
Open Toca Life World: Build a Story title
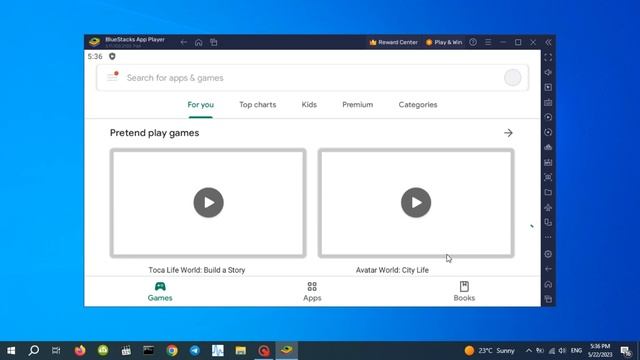pyautogui.click(x=197, y=270)
